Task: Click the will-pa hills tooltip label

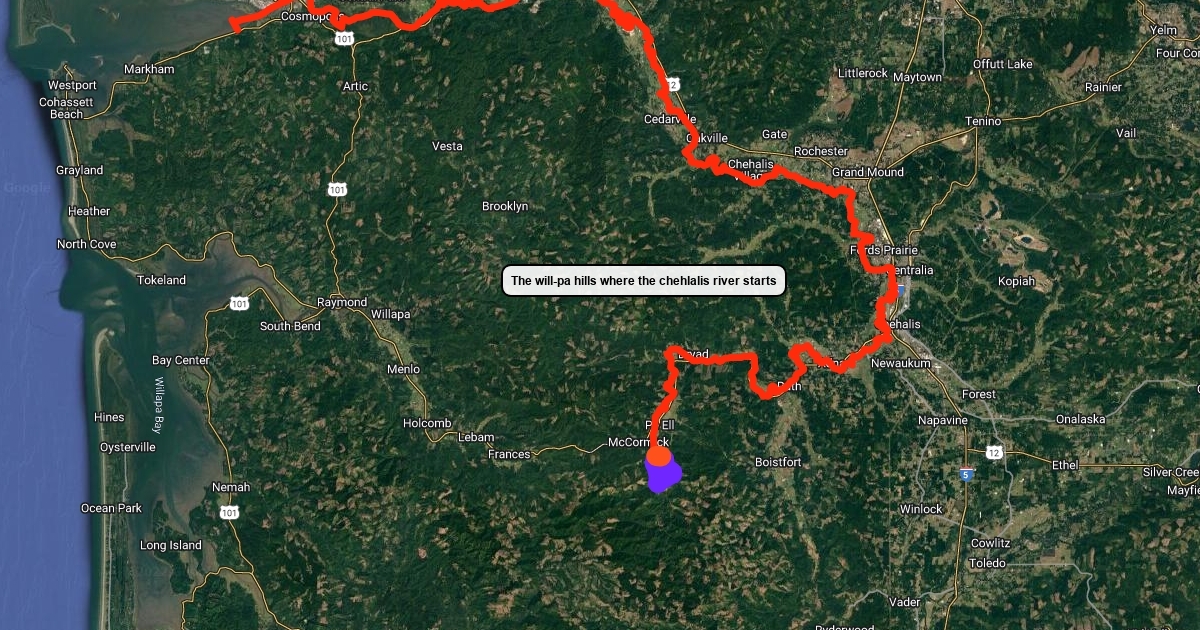Action: tap(644, 281)
